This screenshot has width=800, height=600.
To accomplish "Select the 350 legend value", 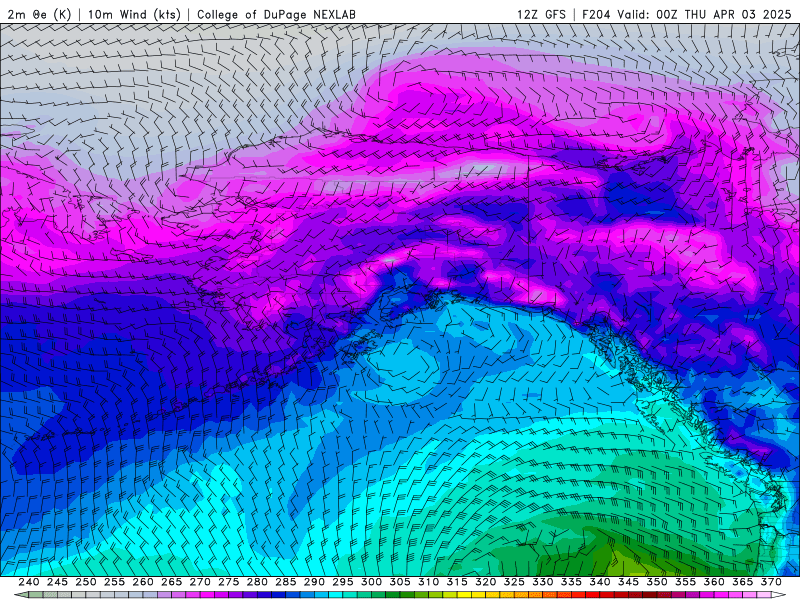I will (657, 582).
